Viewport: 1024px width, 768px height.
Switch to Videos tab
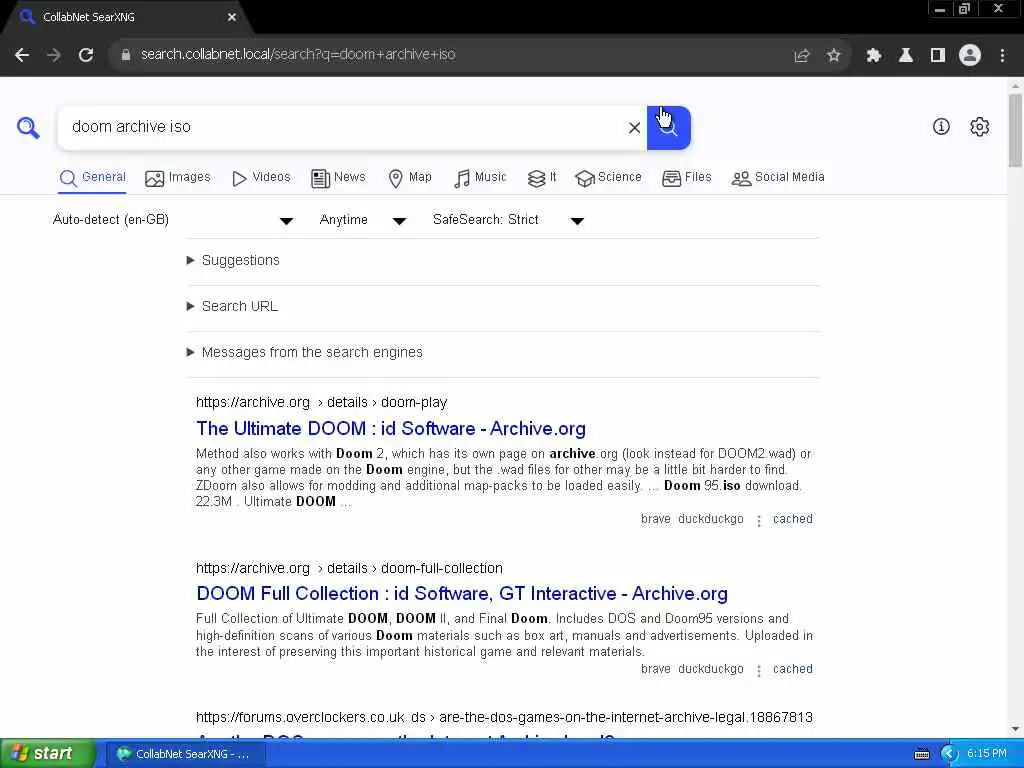[x=261, y=178]
